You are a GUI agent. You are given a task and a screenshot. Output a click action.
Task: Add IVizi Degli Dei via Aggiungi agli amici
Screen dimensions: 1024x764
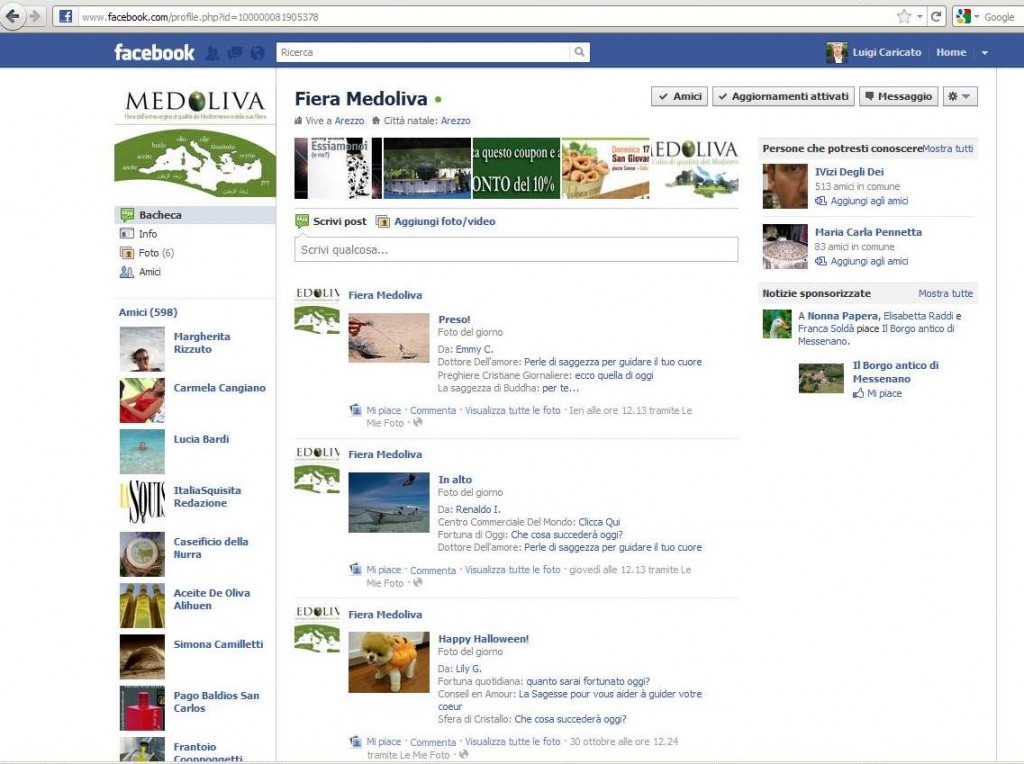[x=861, y=201]
